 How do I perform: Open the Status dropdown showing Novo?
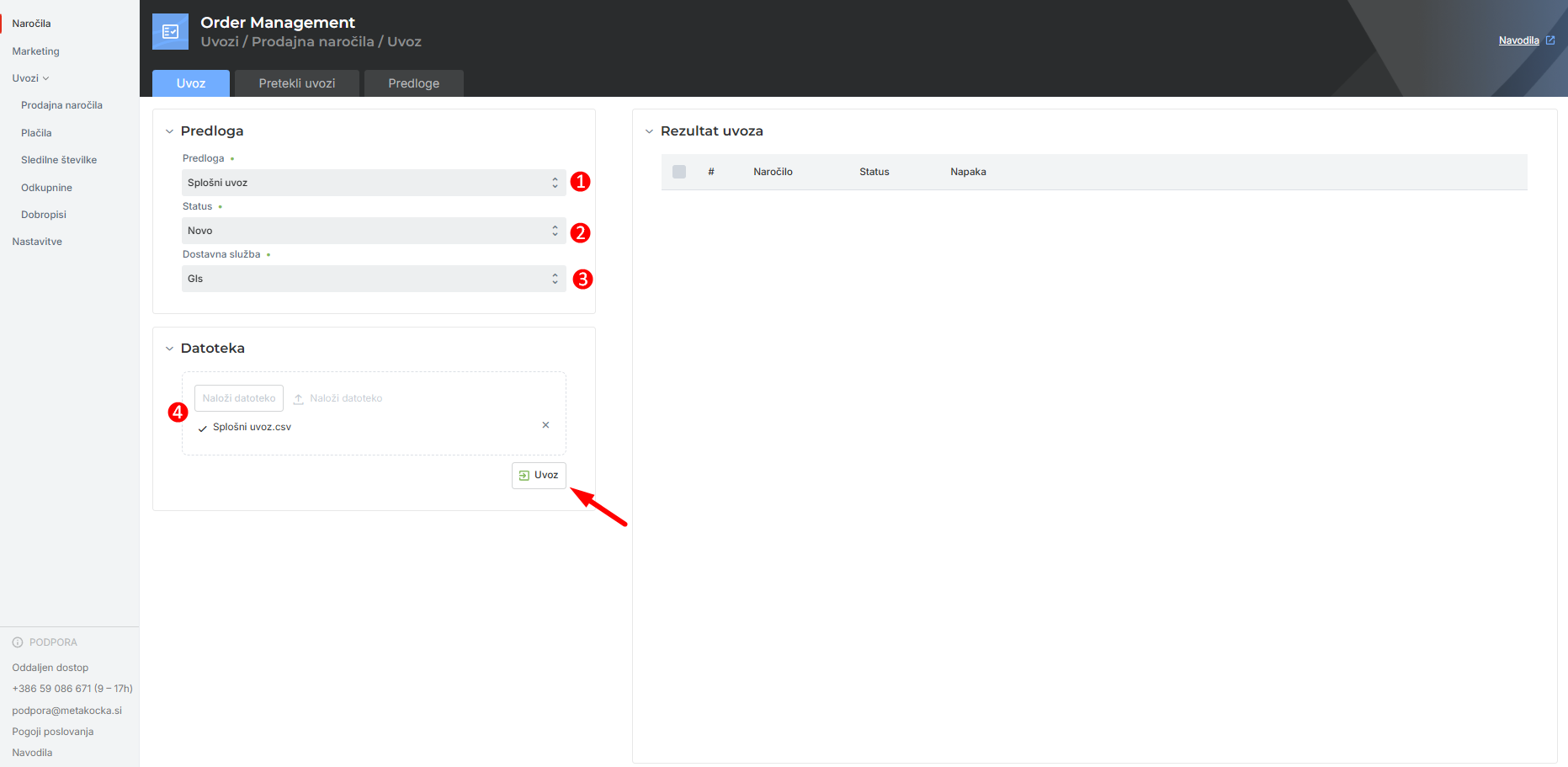tap(374, 231)
